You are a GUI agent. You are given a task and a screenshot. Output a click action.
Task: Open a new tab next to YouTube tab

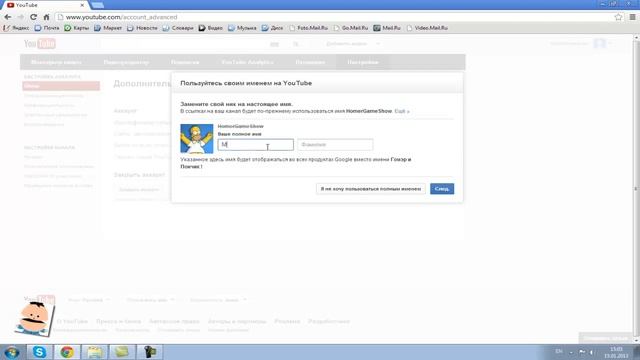98,5
